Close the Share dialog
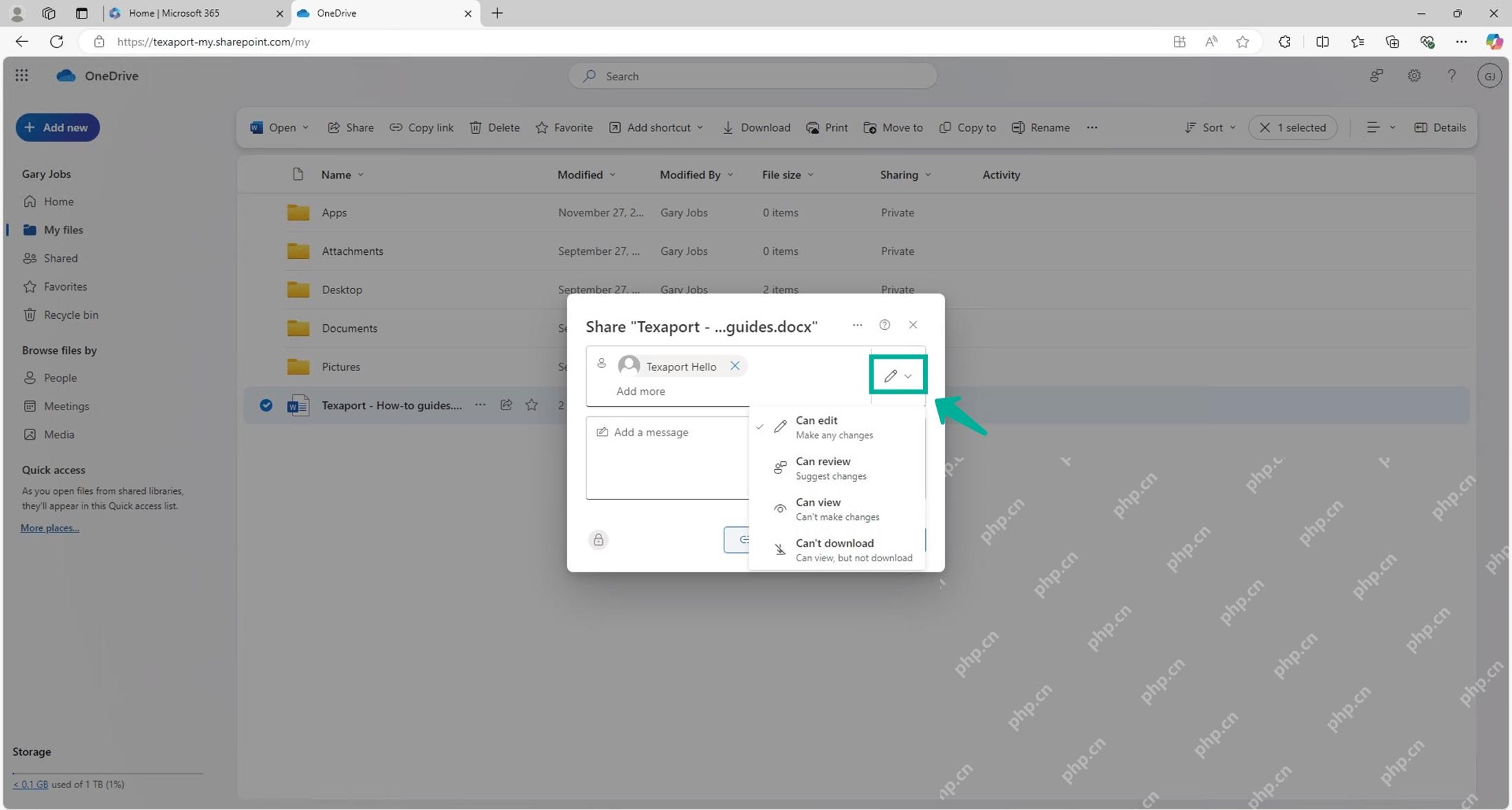The height and width of the screenshot is (810, 1512). 913,324
